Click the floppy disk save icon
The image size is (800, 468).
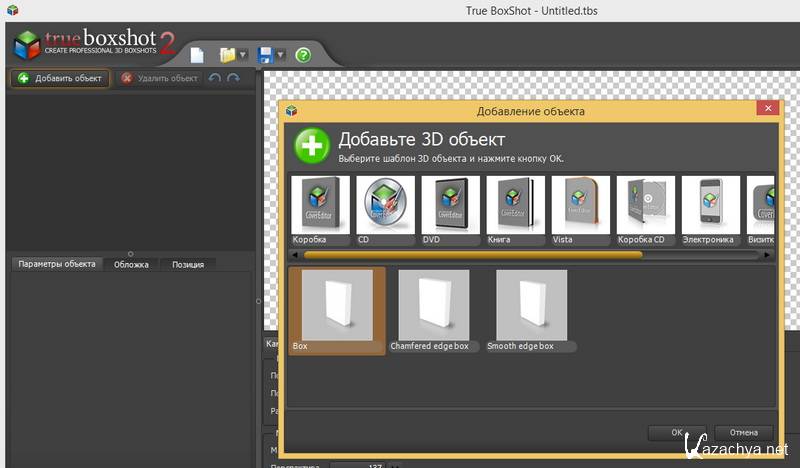(265, 54)
